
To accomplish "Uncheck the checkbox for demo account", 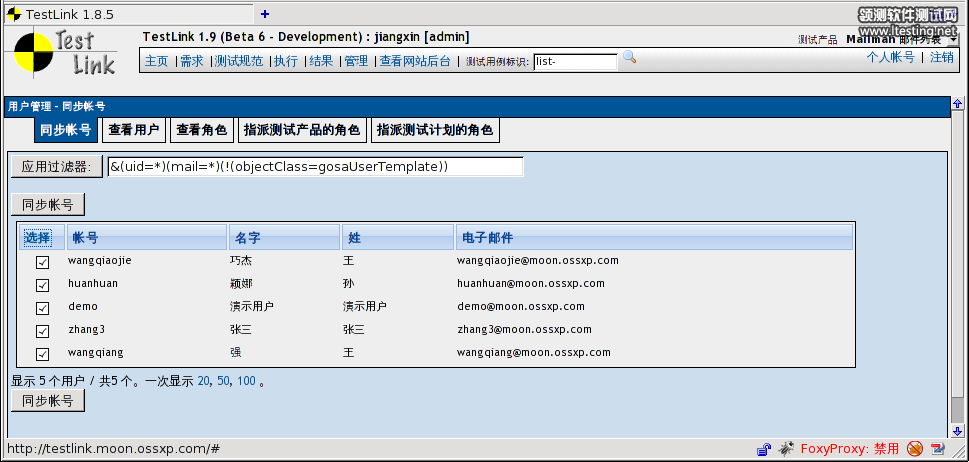I will 43,308.
